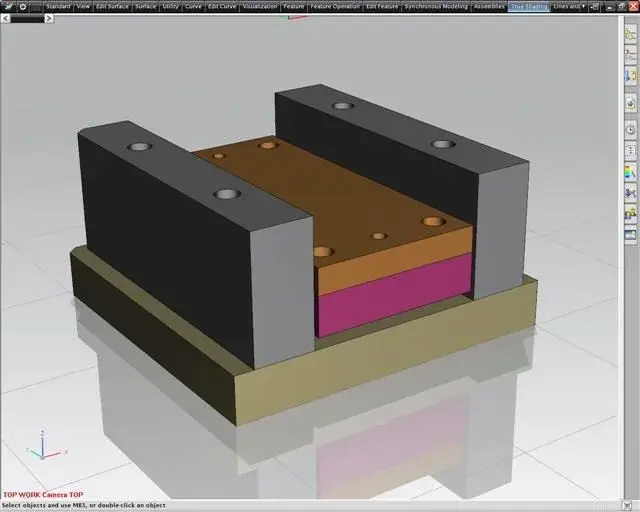The width and height of the screenshot is (640, 512).
Task: Switch to the Surface tab
Action: click(145, 7)
